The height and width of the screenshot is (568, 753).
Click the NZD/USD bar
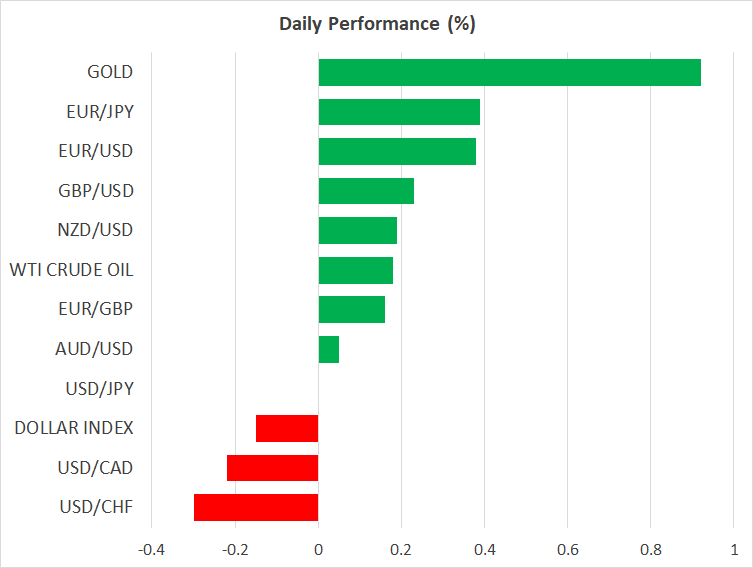pyautogui.click(x=357, y=231)
